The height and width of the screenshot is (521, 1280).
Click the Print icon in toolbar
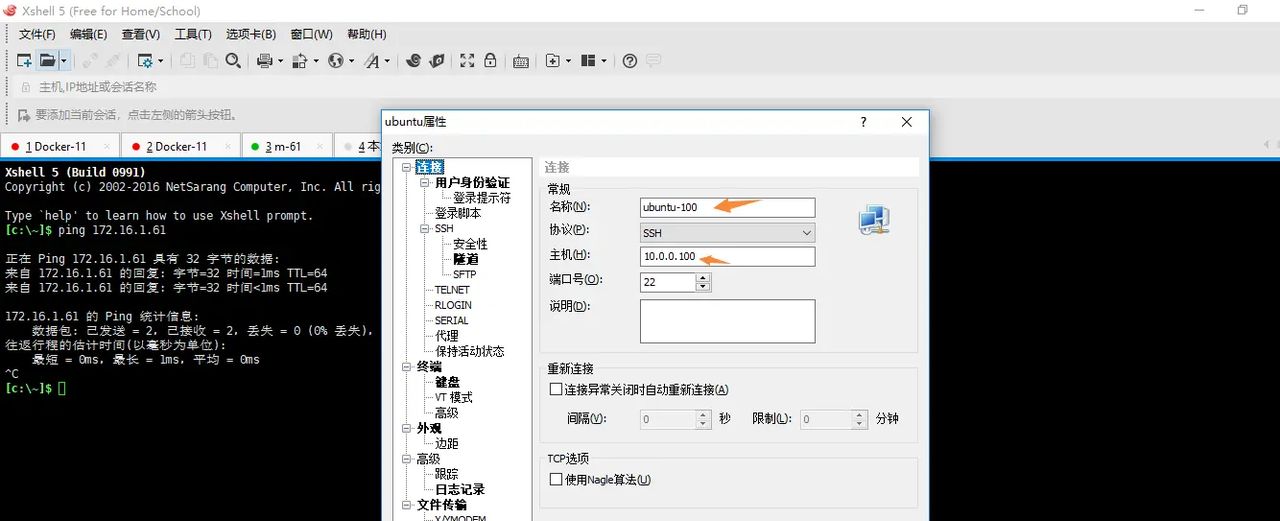point(264,61)
